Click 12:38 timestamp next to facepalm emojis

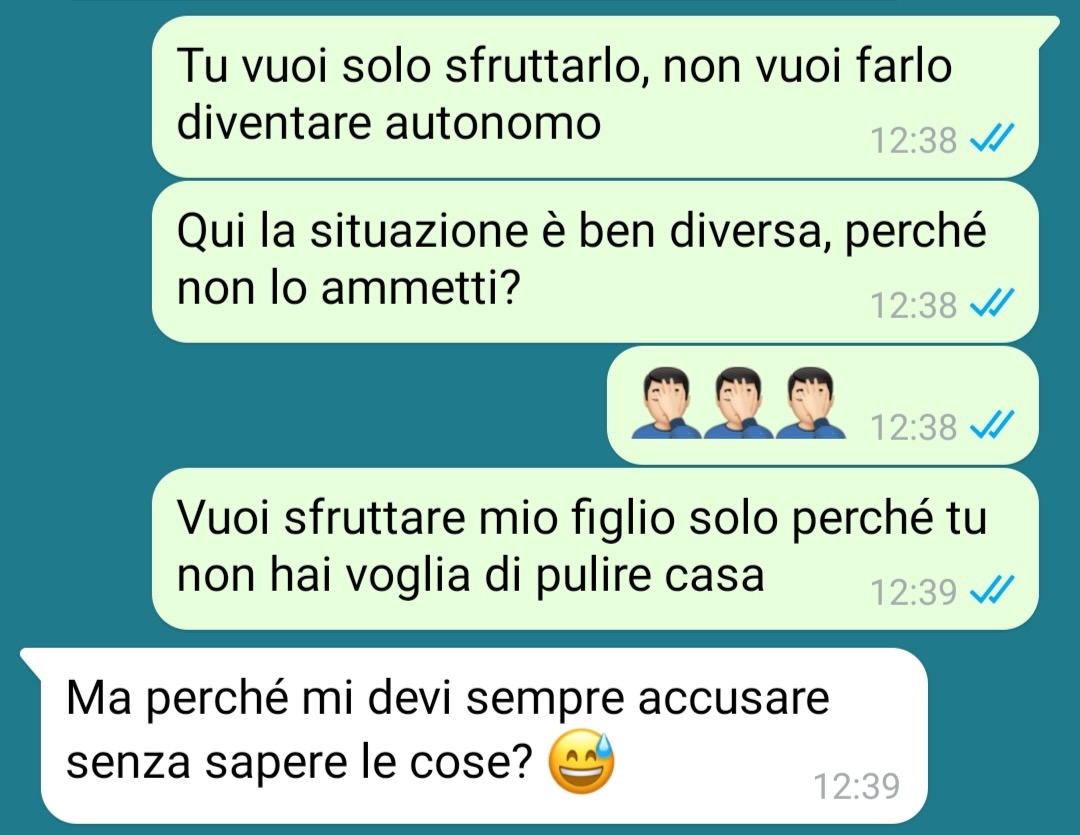click(x=913, y=426)
